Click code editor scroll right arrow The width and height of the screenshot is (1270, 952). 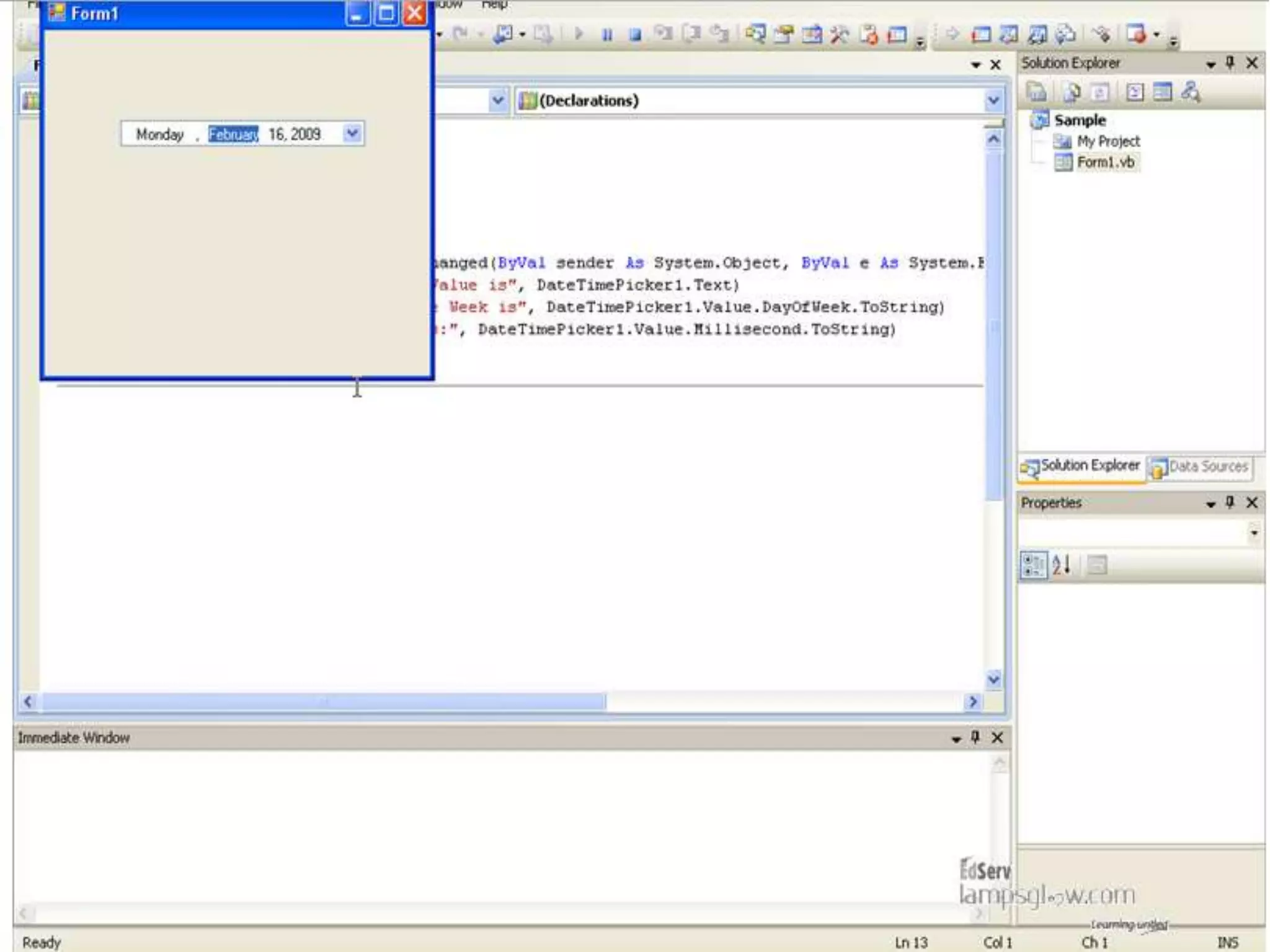972,702
